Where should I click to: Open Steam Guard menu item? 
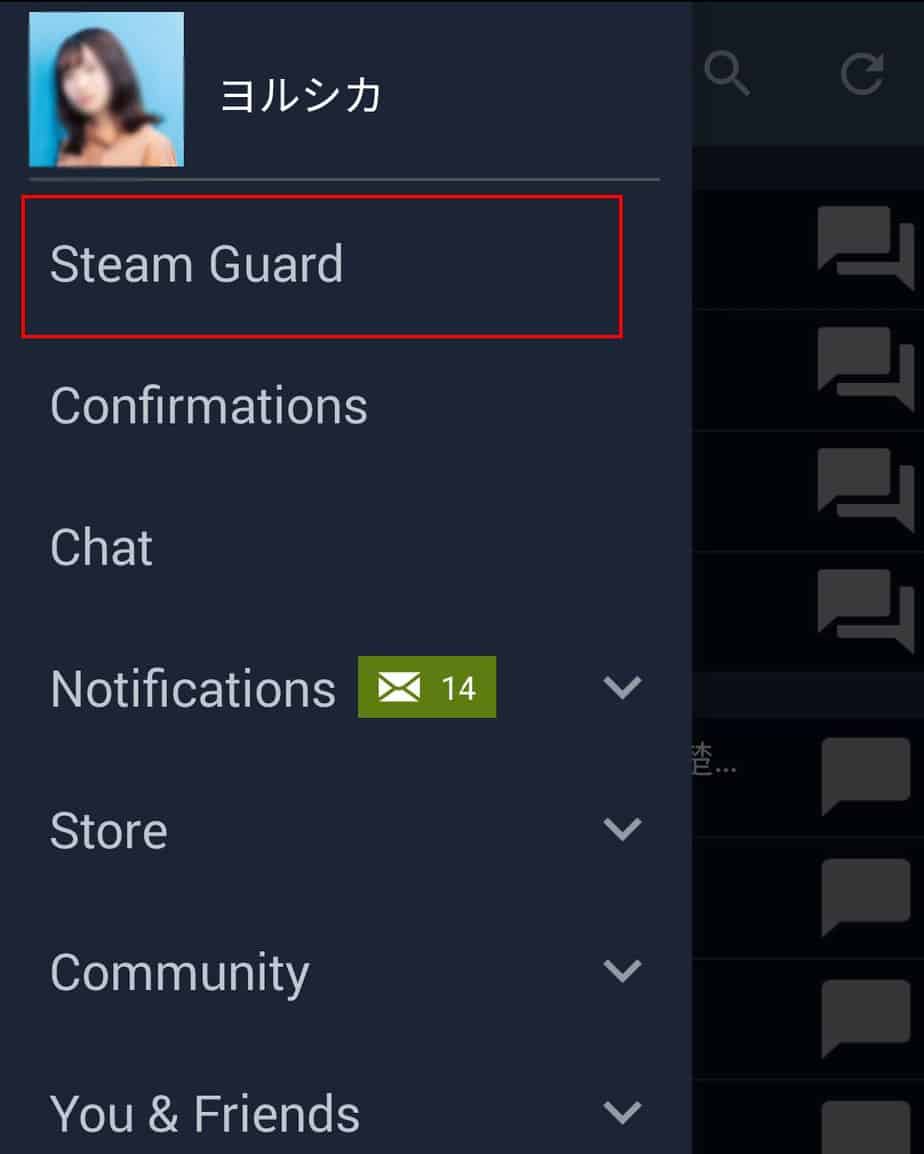pyautogui.click(x=322, y=266)
